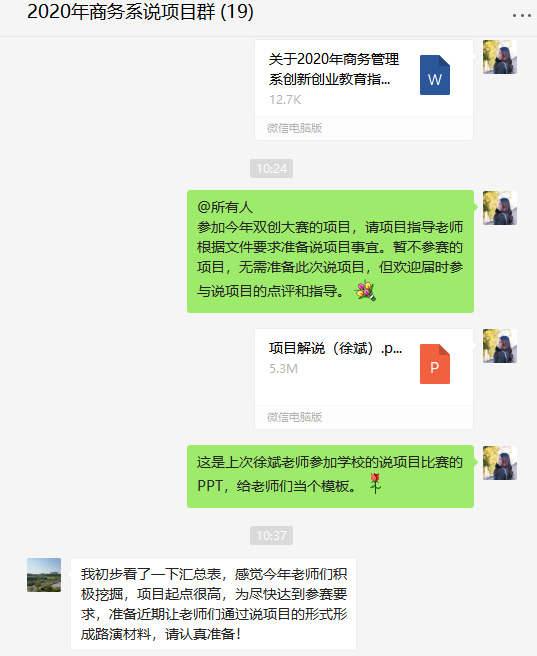This screenshot has width=537, height=656.
Task: Open the Word document icon for 关于2020年商务管理
Action: (x=435, y=75)
